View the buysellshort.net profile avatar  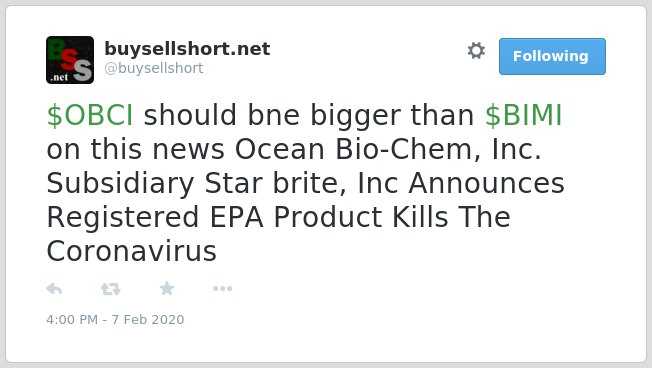[x=70, y=60]
